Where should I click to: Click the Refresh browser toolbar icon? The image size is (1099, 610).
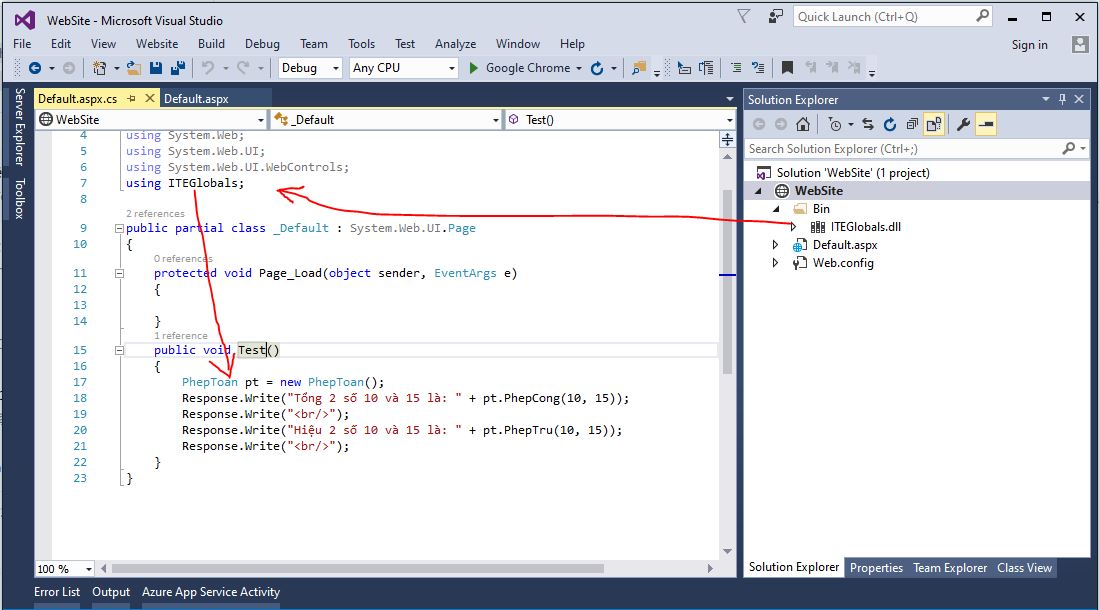(x=597, y=68)
